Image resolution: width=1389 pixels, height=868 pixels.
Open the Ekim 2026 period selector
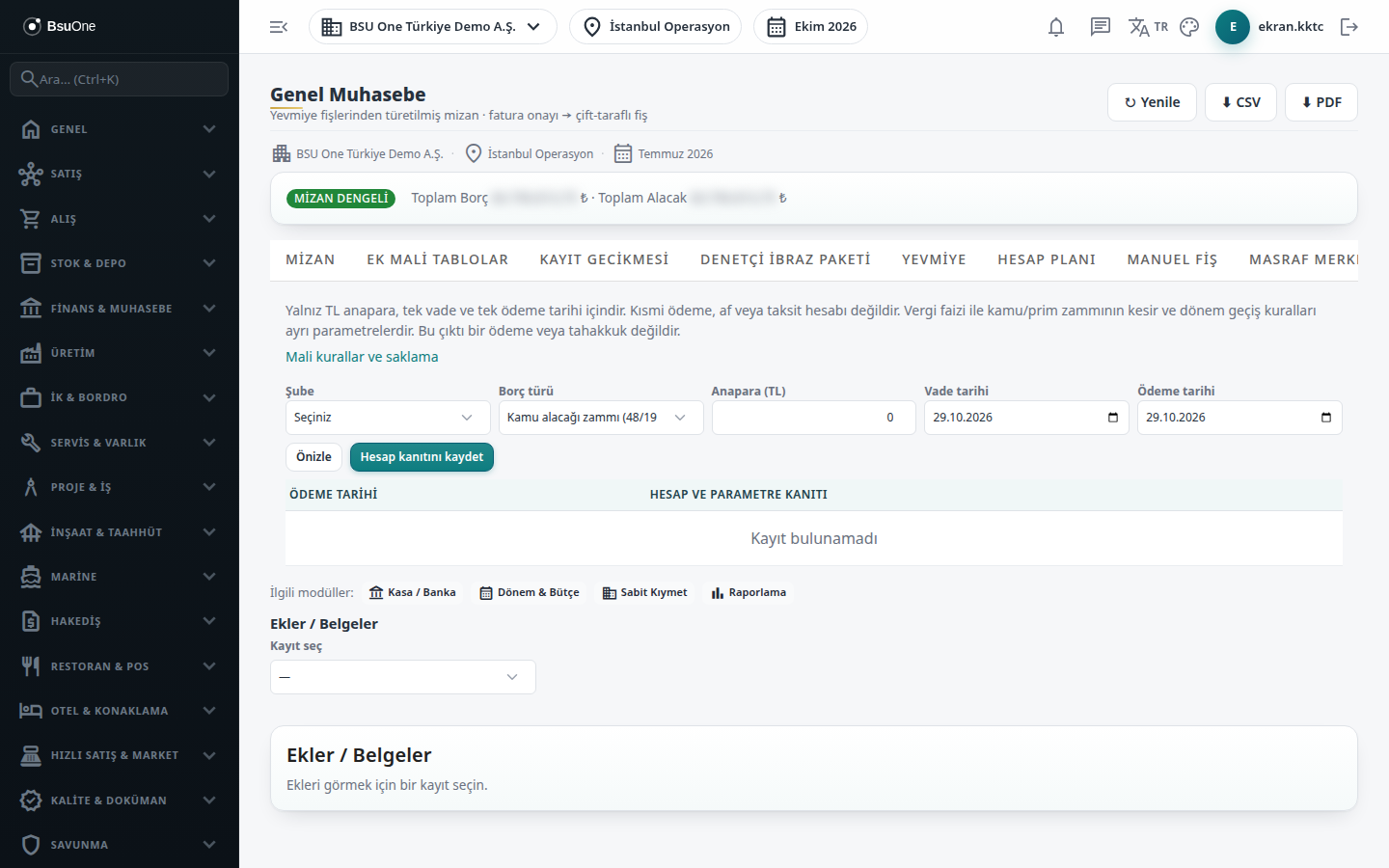(810, 27)
